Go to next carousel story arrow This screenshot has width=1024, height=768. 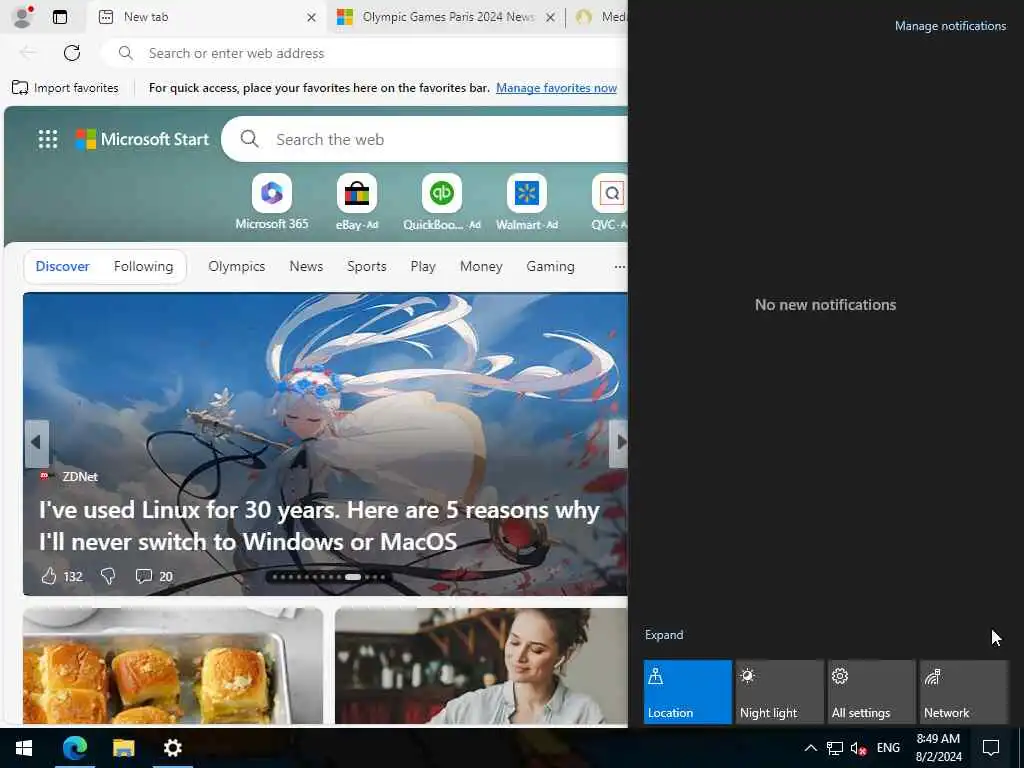pos(620,443)
